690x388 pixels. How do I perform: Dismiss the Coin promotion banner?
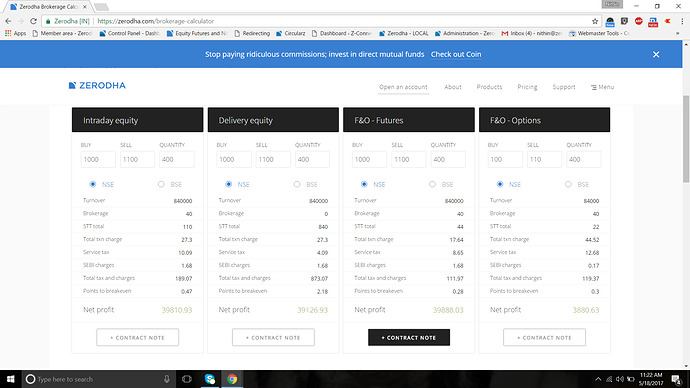pyautogui.click(x=656, y=55)
